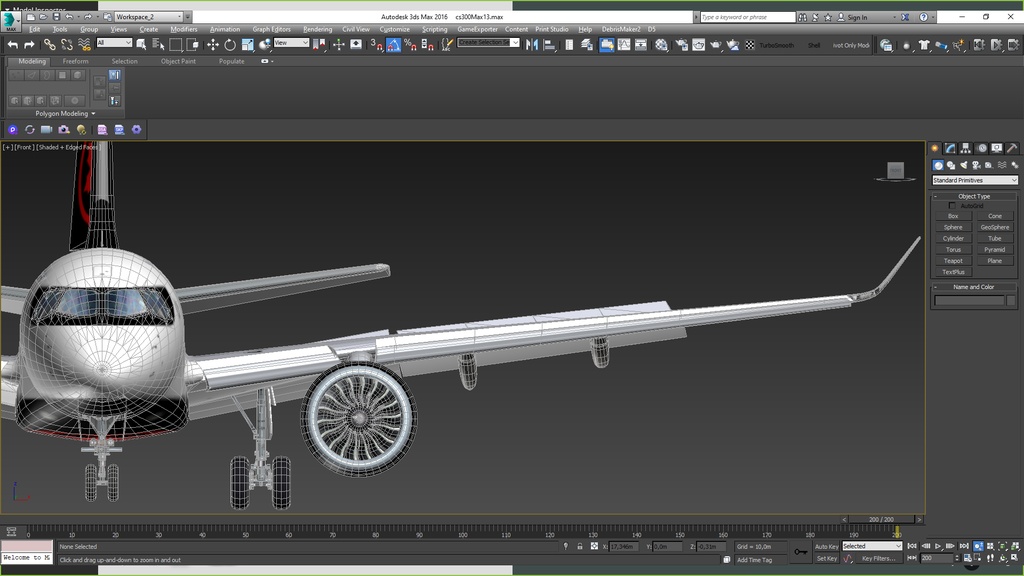Collapse the Object Type rollout
Image resolution: width=1024 pixels, height=576 pixels.
click(974, 196)
